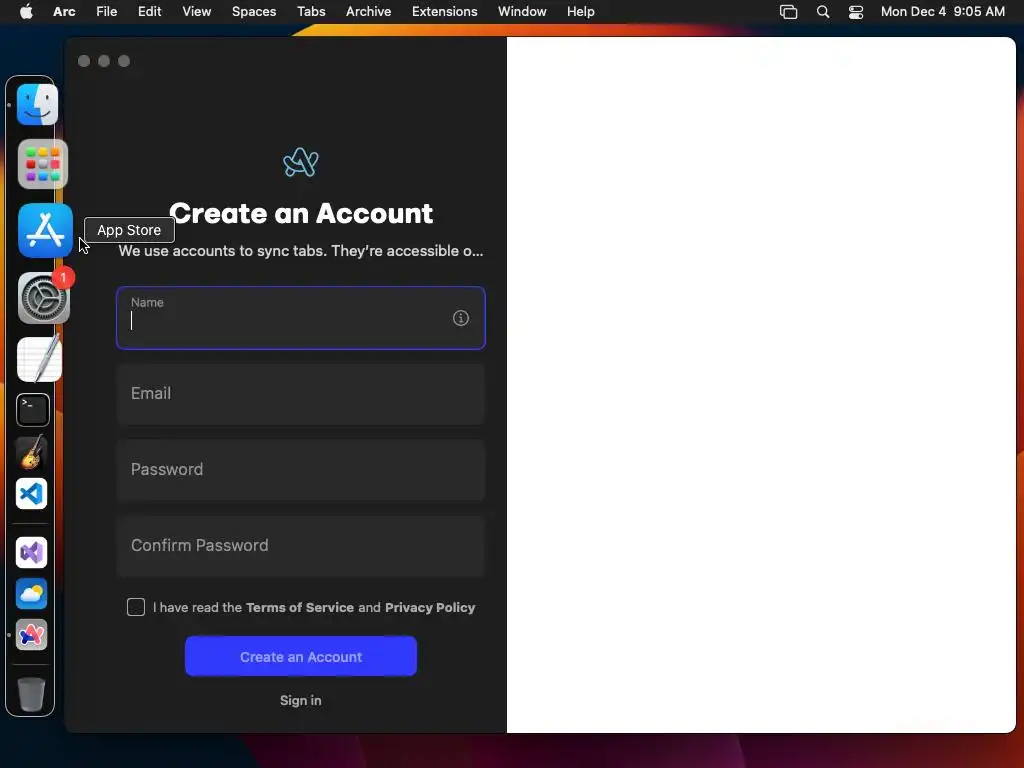
Task: Click into the Password field
Action: pos(300,470)
